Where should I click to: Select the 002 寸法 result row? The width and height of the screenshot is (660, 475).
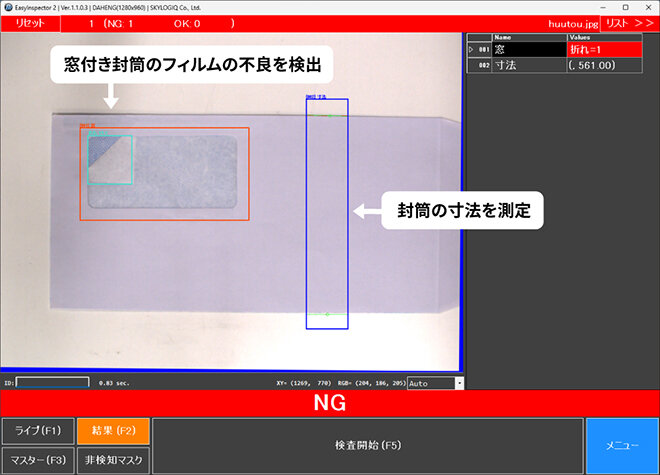(x=554, y=65)
